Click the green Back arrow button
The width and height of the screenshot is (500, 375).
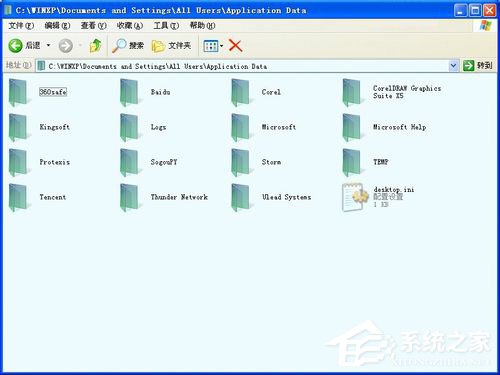point(15,46)
